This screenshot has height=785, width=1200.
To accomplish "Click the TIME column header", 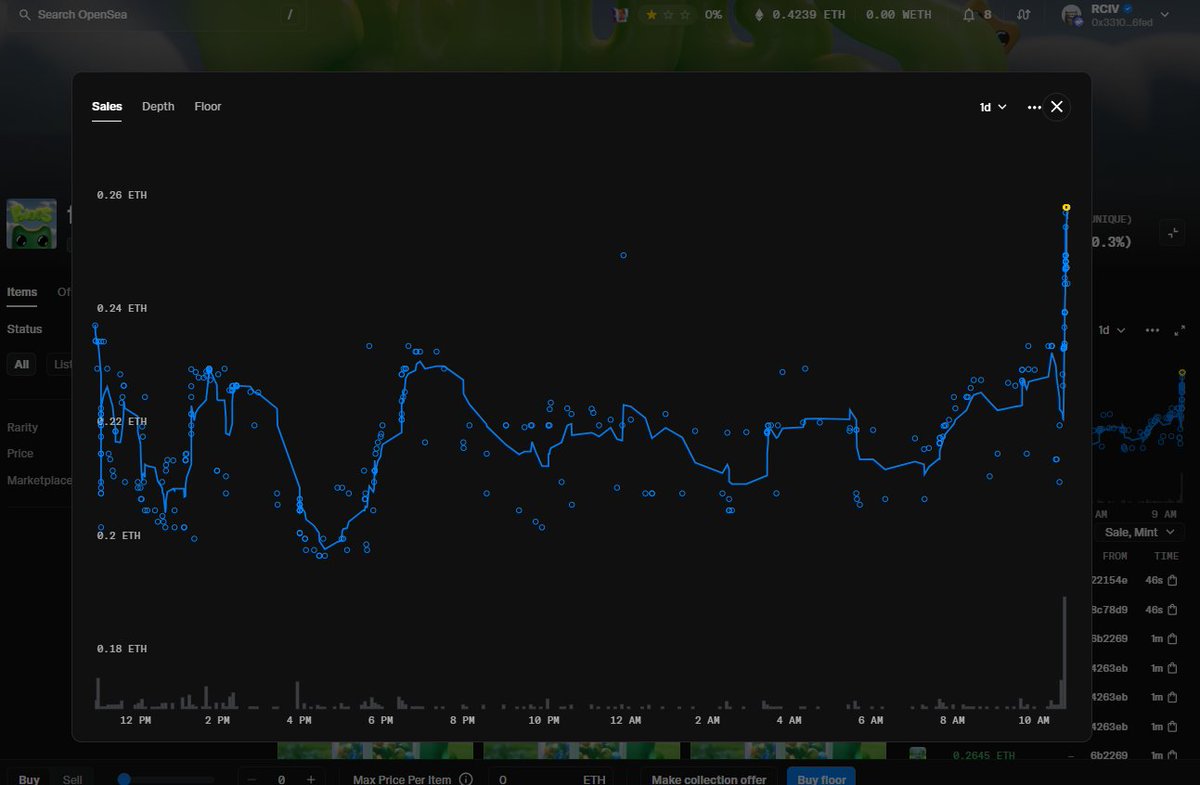I will pyautogui.click(x=1166, y=556).
